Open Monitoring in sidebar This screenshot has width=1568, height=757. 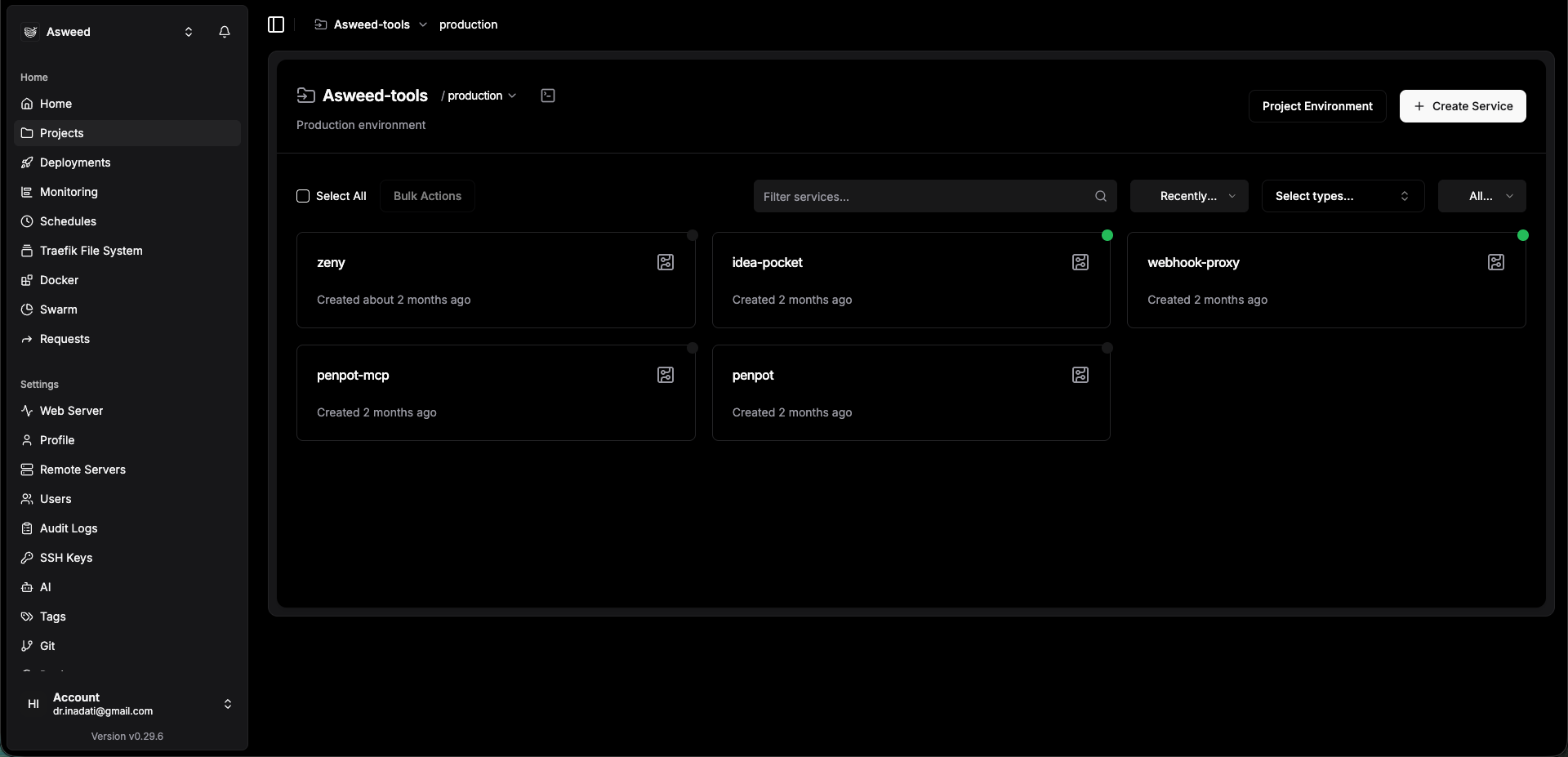click(x=127, y=192)
